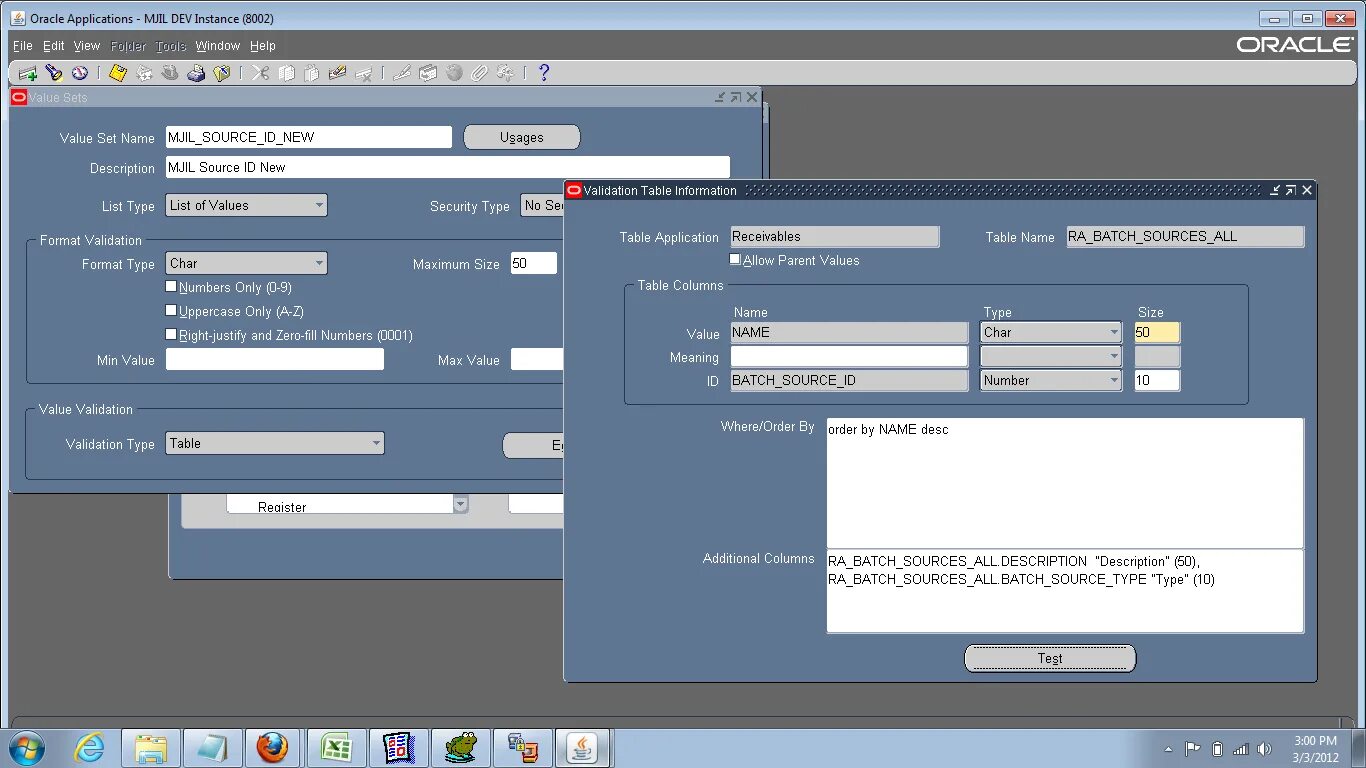Image resolution: width=1366 pixels, height=768 pixels.
Task: Click the Table Application Receivables field
Action: click(835, 236)
